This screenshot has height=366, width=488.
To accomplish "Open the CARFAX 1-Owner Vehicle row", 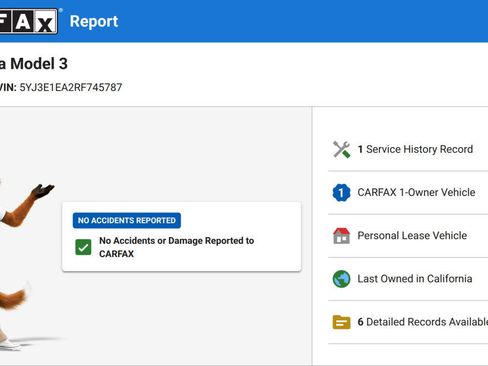I will pyautogui.click(x=408, y=193).
